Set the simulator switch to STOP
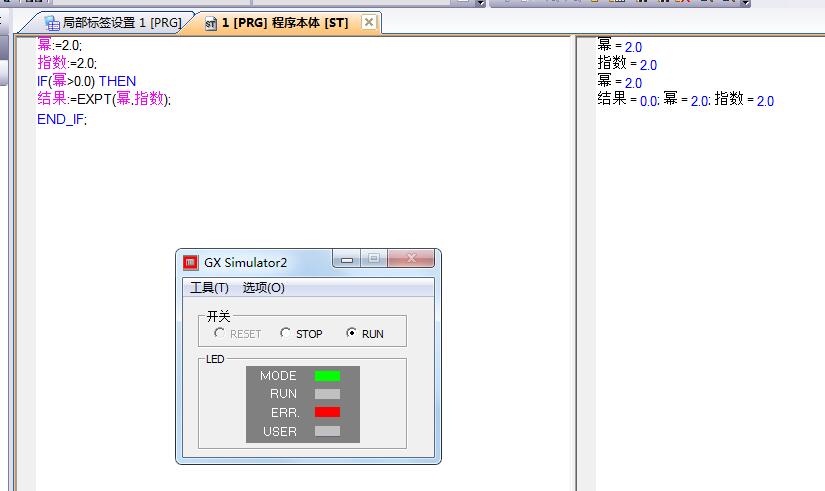825x491 pixels. pyautogui.click(x=286, y=333)
